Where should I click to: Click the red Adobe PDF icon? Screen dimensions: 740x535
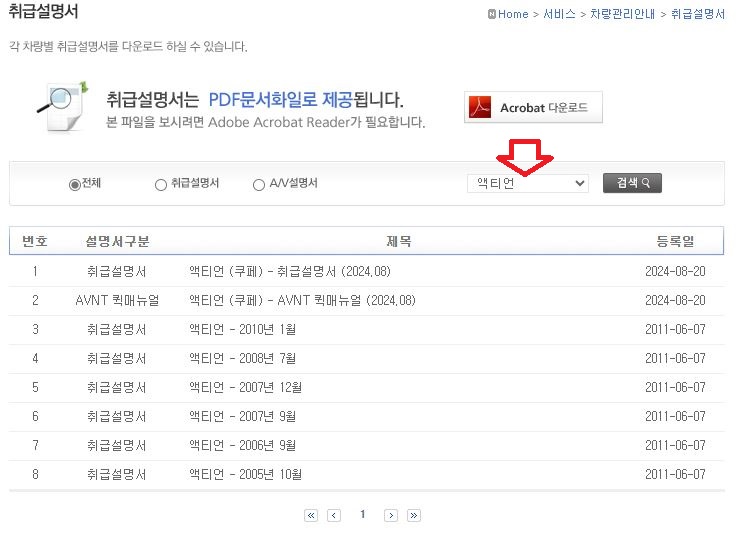pos(480,107)
